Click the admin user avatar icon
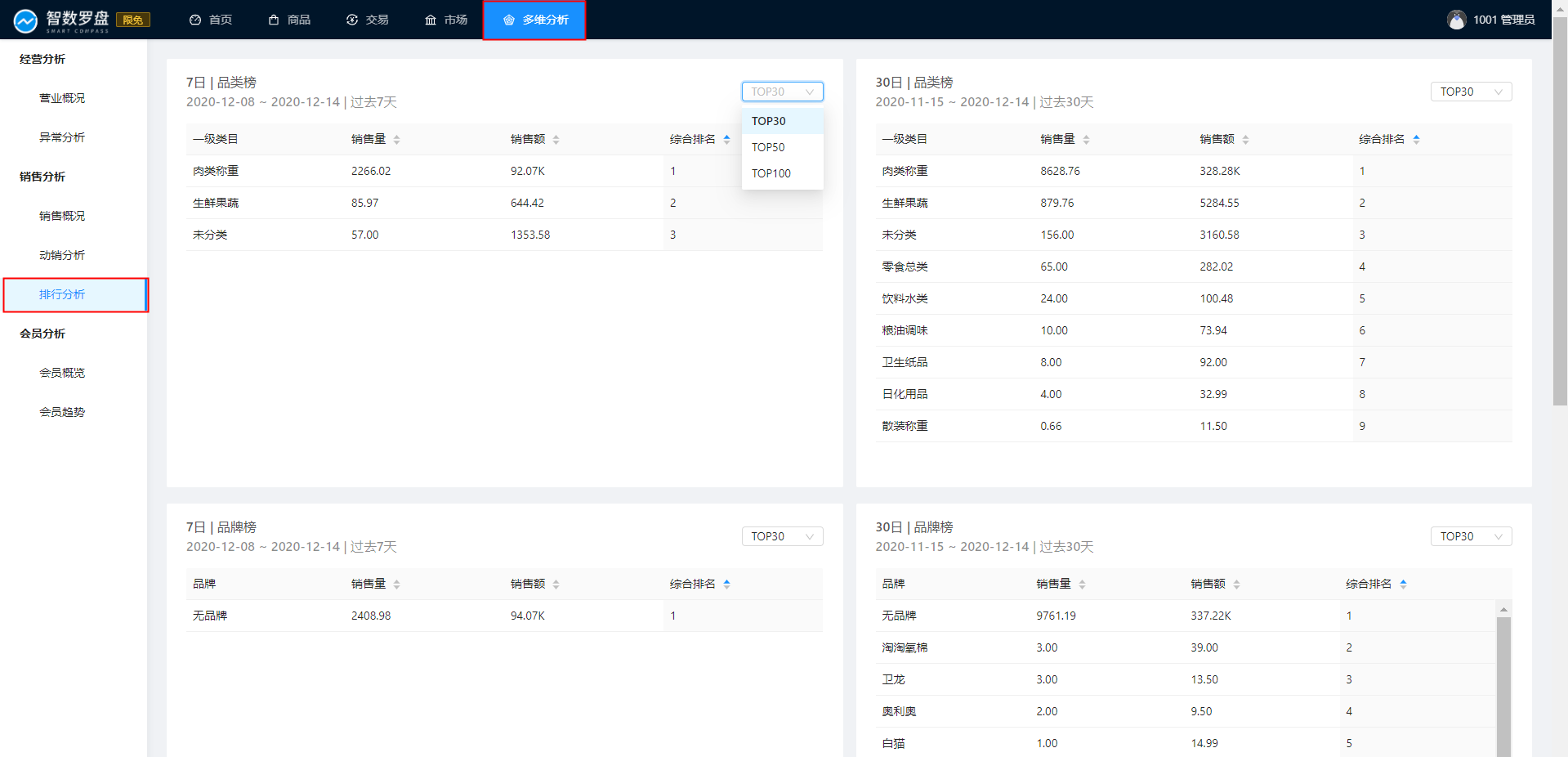Image resolution: width=1568 pixels, height=757 pixels. (x=1456, y=20)
